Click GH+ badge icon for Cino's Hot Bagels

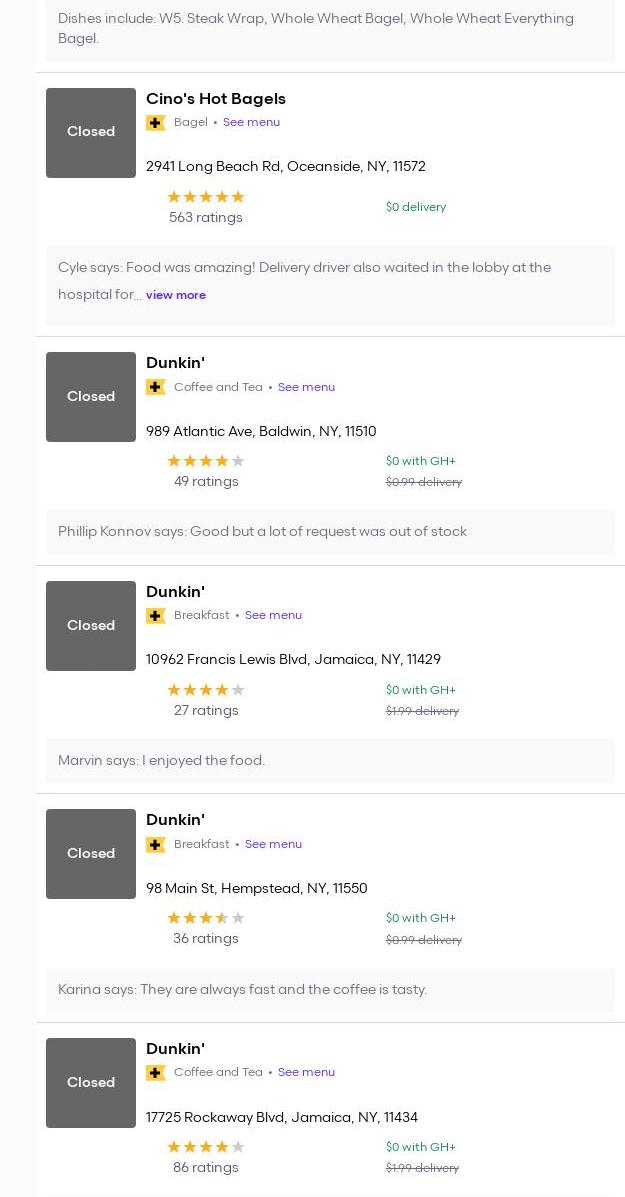(155, 123)
